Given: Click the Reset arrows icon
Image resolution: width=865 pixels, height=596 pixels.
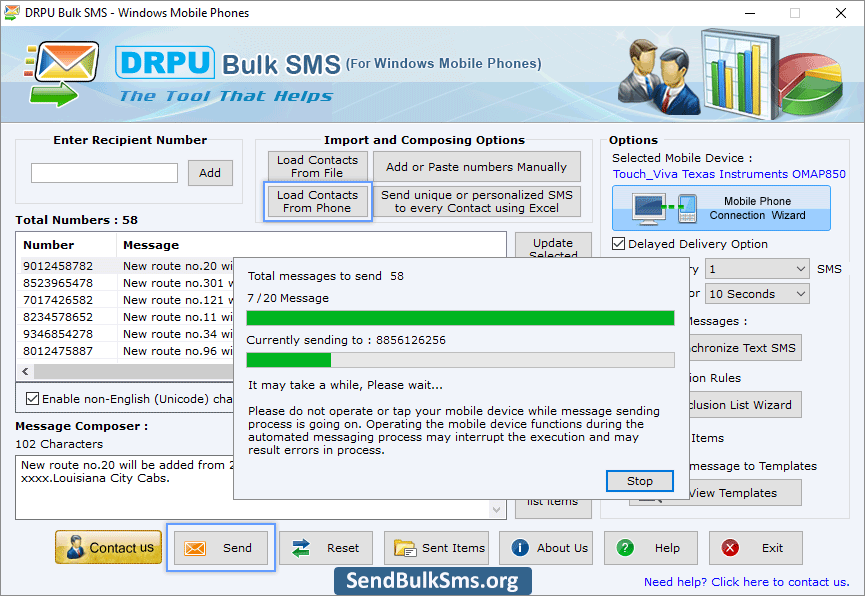Looking at the screenshot, I should click(301, 548).
